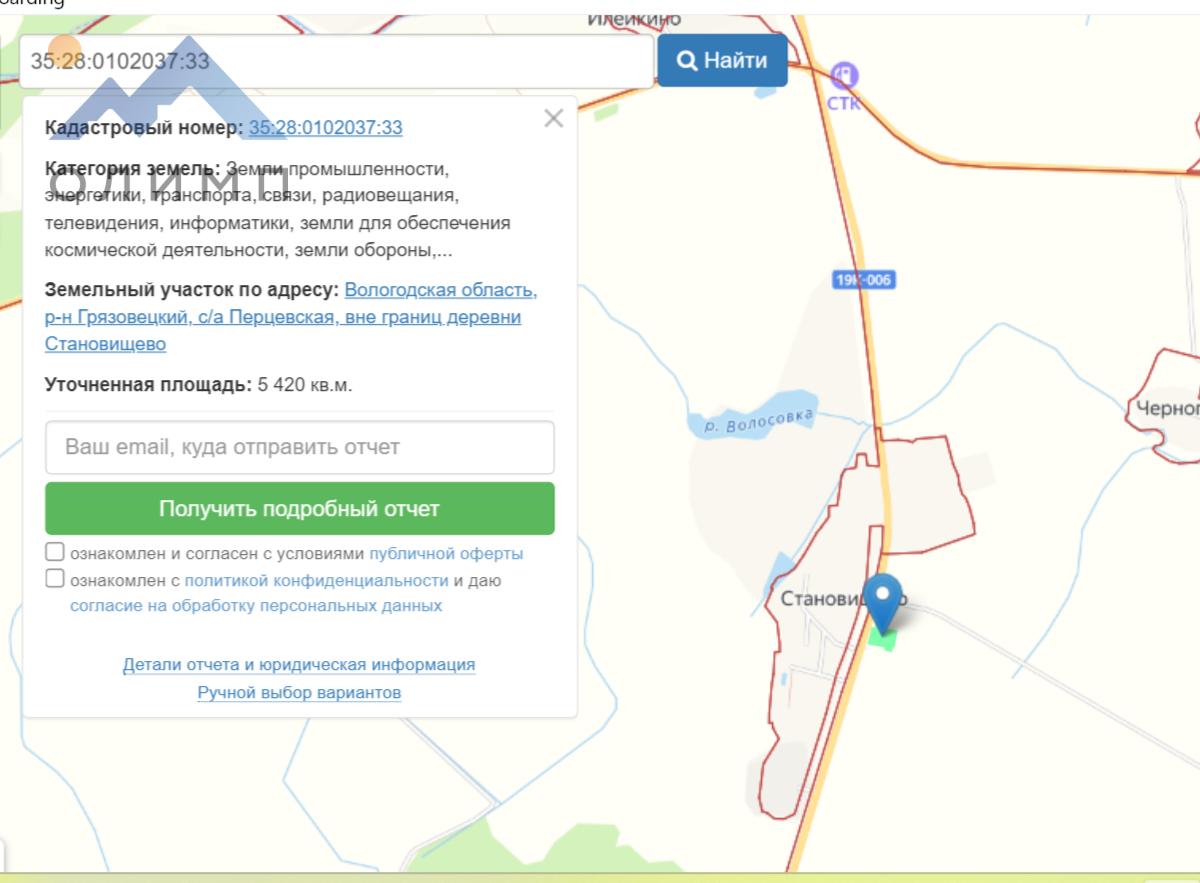Open согласие на обработку персональных данных link
1200x883 pixels.
pos(256,606)
